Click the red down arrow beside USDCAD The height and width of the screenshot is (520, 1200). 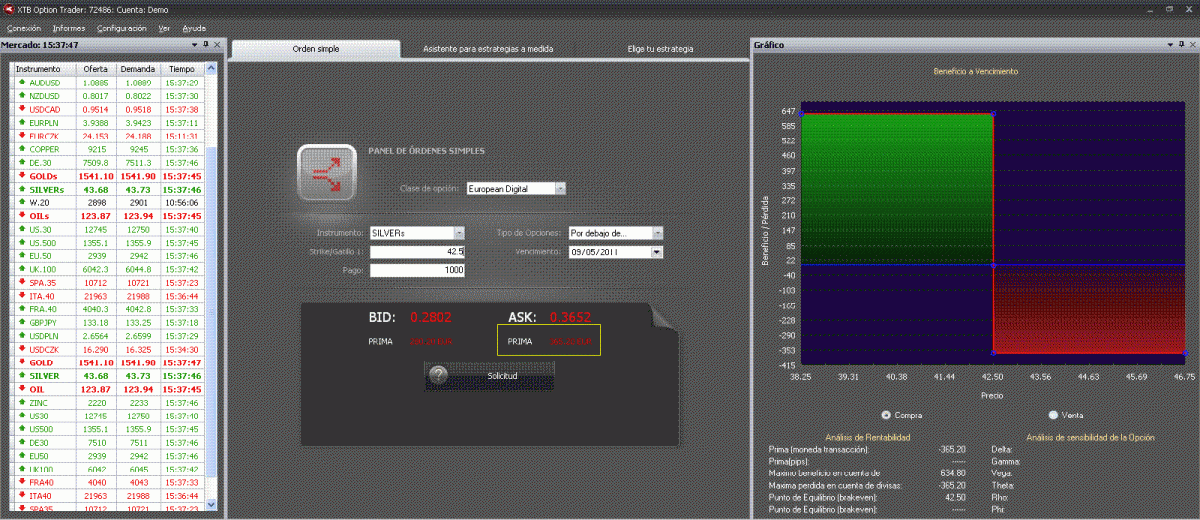click(21, 109)
